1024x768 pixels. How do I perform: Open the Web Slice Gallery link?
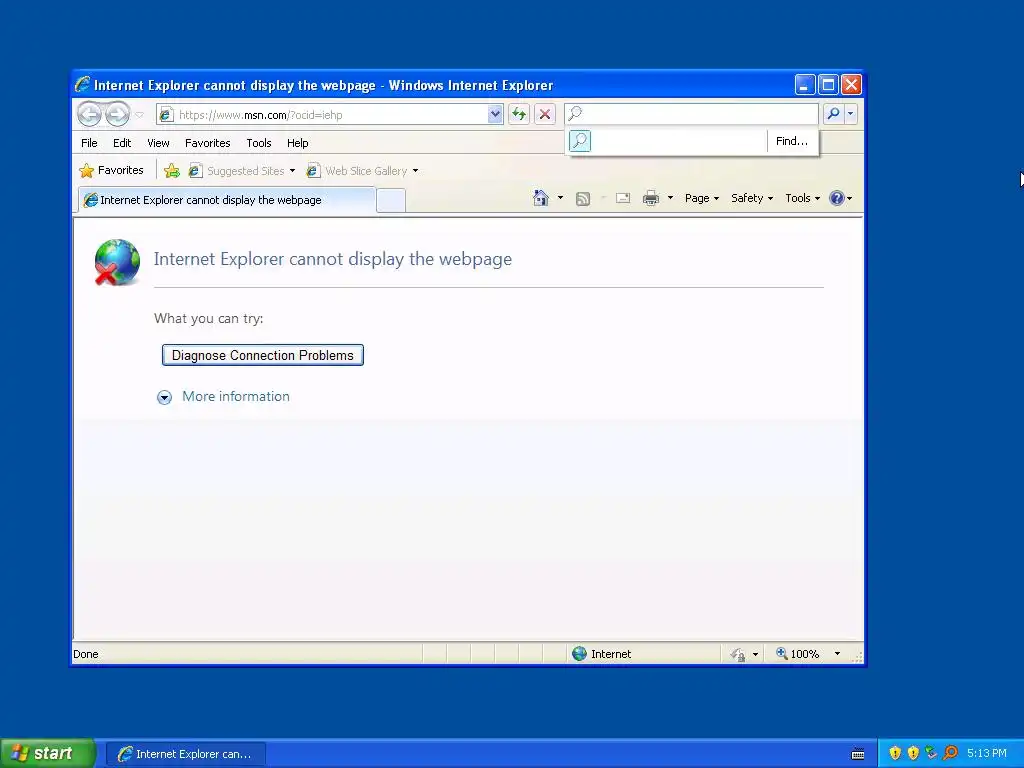click(357, 170)
